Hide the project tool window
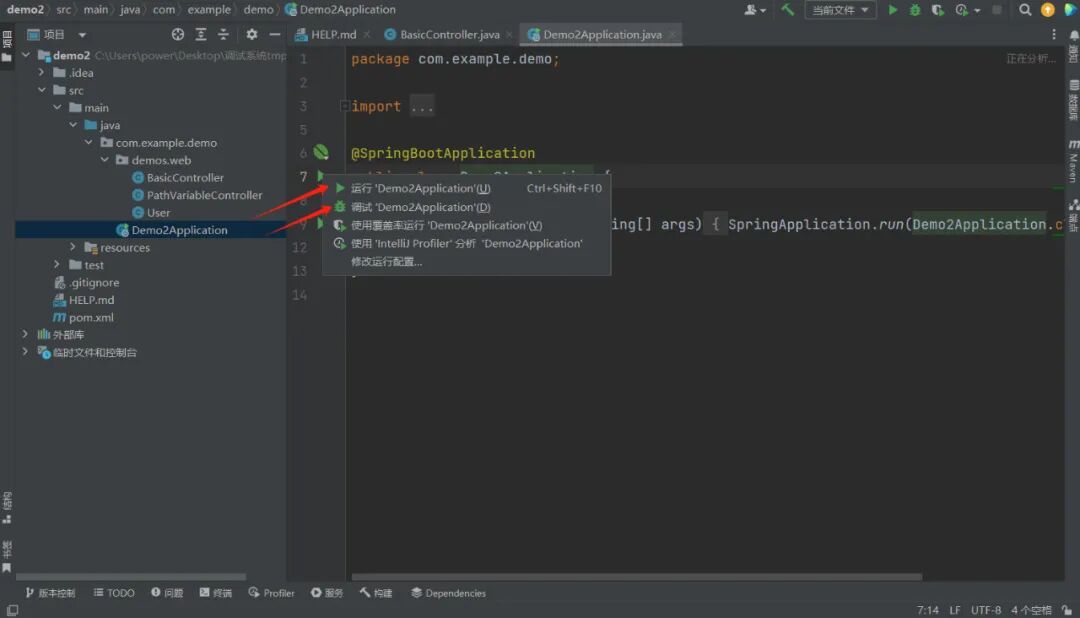Screen dimensions: 1080x618 [x=275, y=34]
